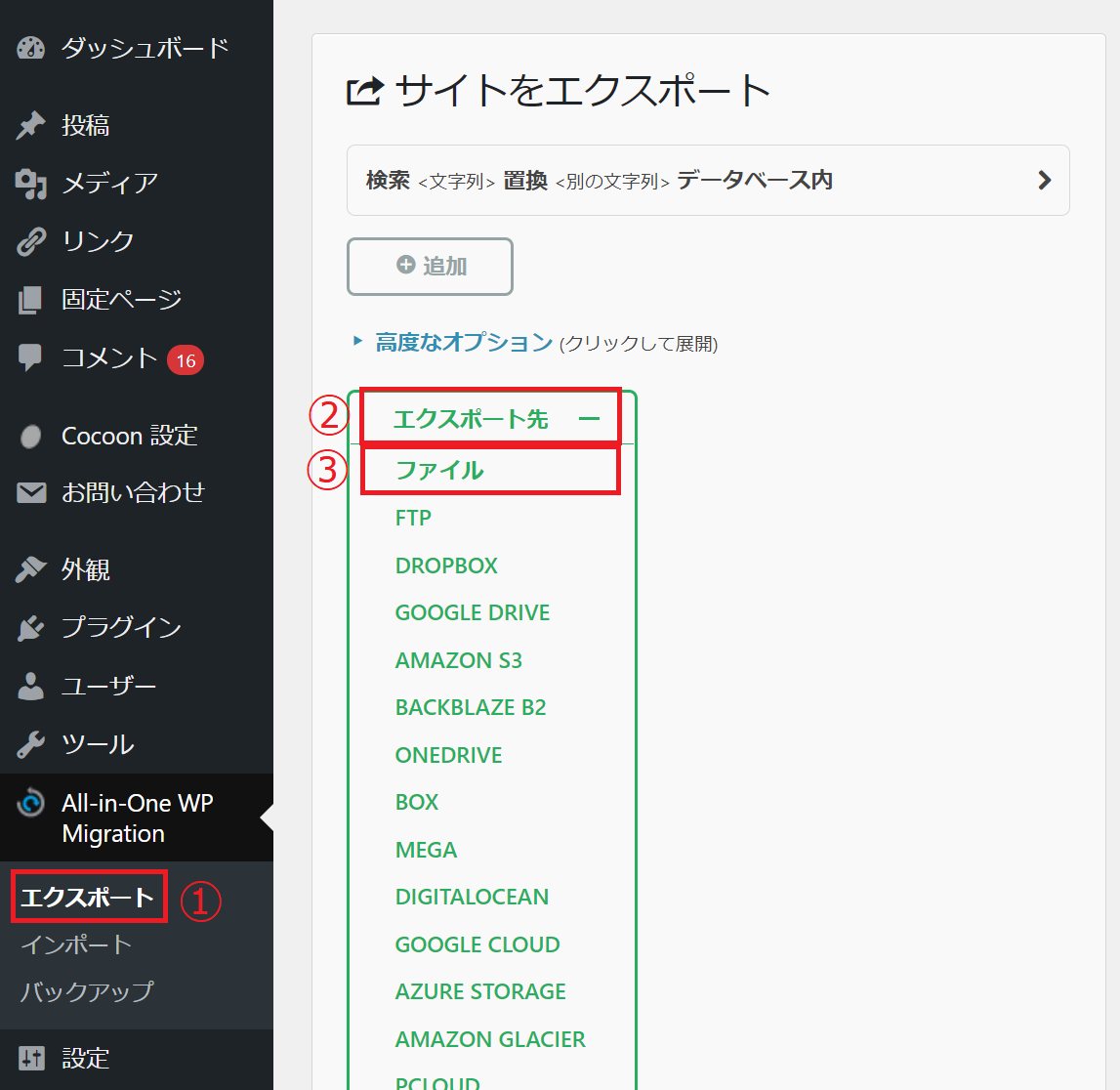Click the Dashboard gauge icon
The image size is (1120, 1090).
tap(30, 48)
